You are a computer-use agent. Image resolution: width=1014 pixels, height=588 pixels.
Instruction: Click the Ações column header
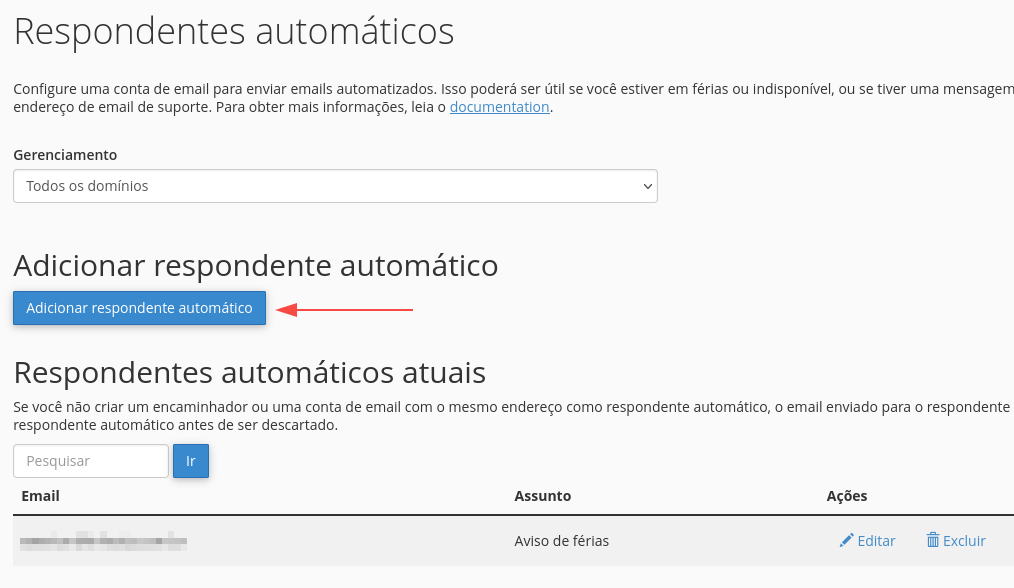coord(847,496)
